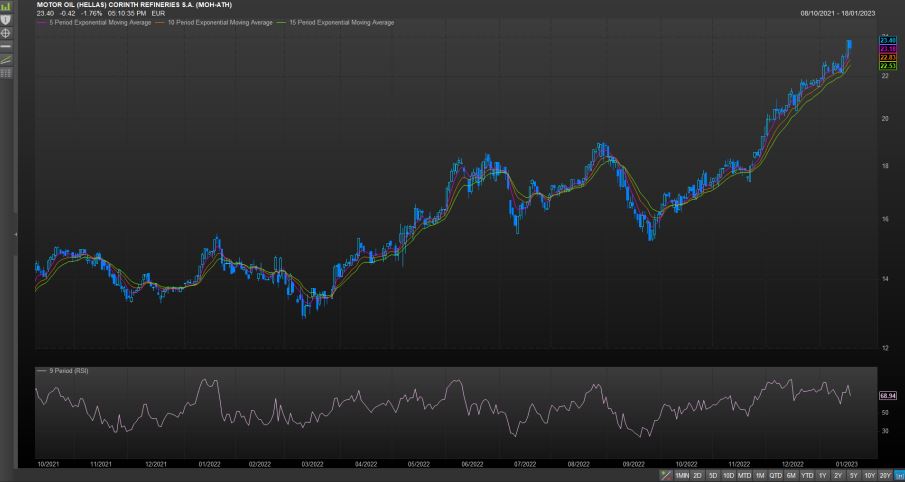The width and height of the screenshot is (905, 482).
Task: Choose the 6M time range
Action: [x=791, y=475]
